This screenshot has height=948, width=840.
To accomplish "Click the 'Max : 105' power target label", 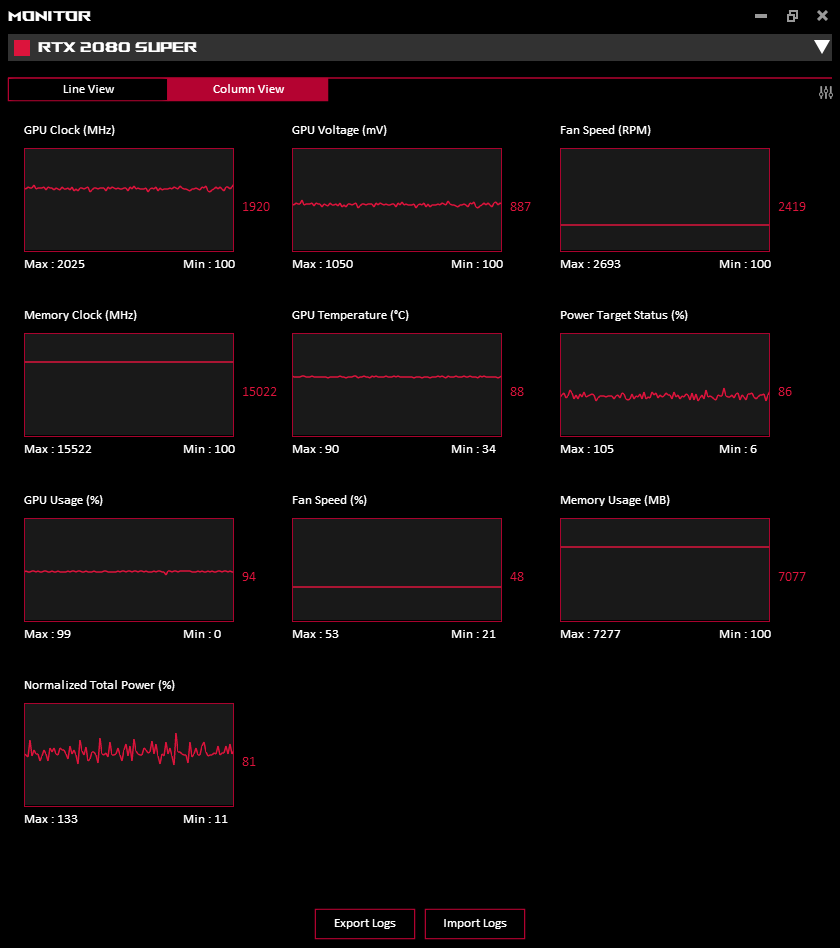I will pyautogui.click(x=587, y=449).
